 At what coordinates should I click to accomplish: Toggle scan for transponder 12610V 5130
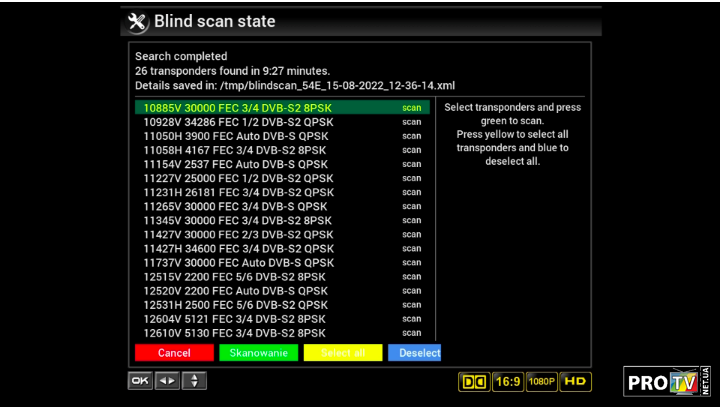tap(412, 333)
